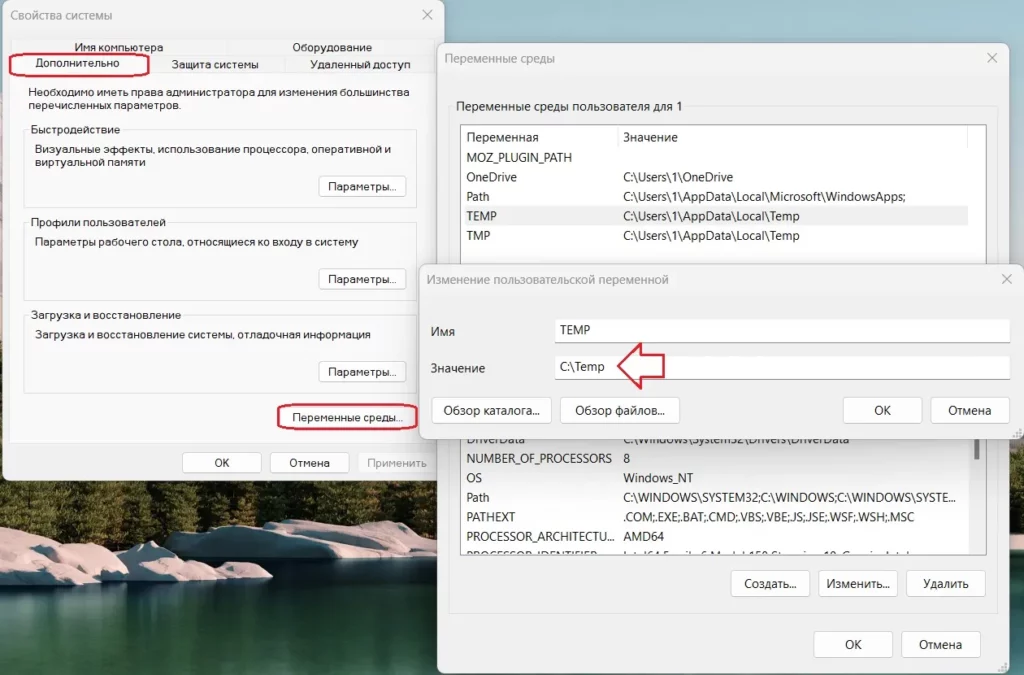Open Переменные среды button
Viewport: 1024px width, 675px height.
[x=347, y=417]
